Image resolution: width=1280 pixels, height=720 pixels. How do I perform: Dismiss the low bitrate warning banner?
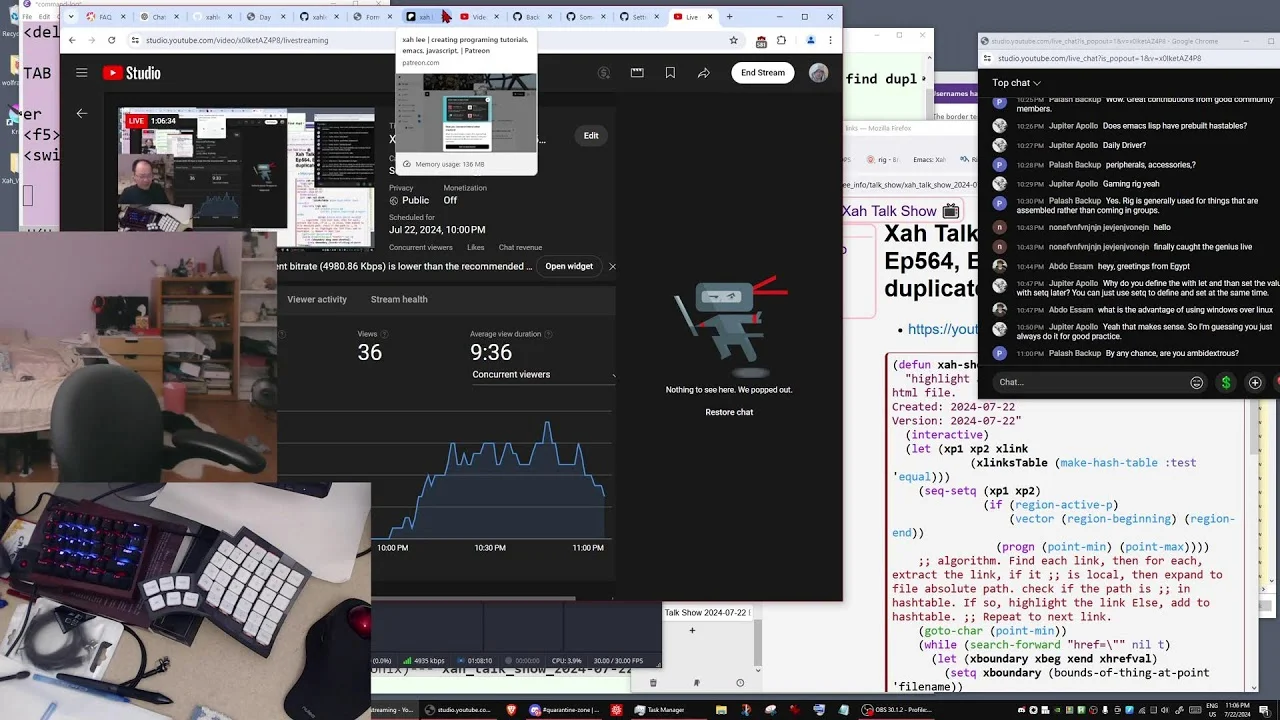point(612,266)
